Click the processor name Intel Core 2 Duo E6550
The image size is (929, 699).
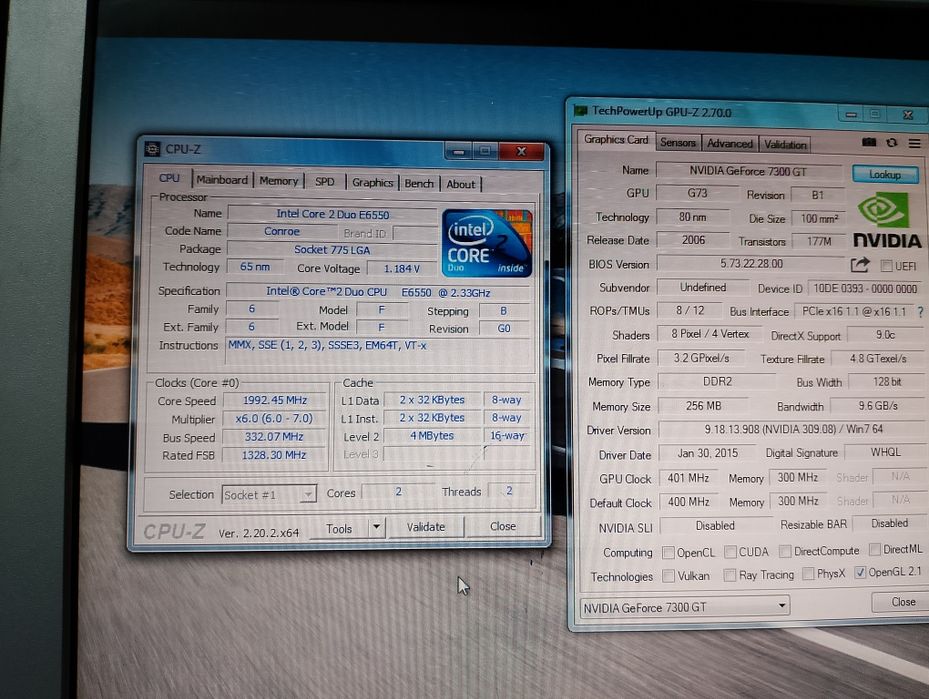pos(332,214)
